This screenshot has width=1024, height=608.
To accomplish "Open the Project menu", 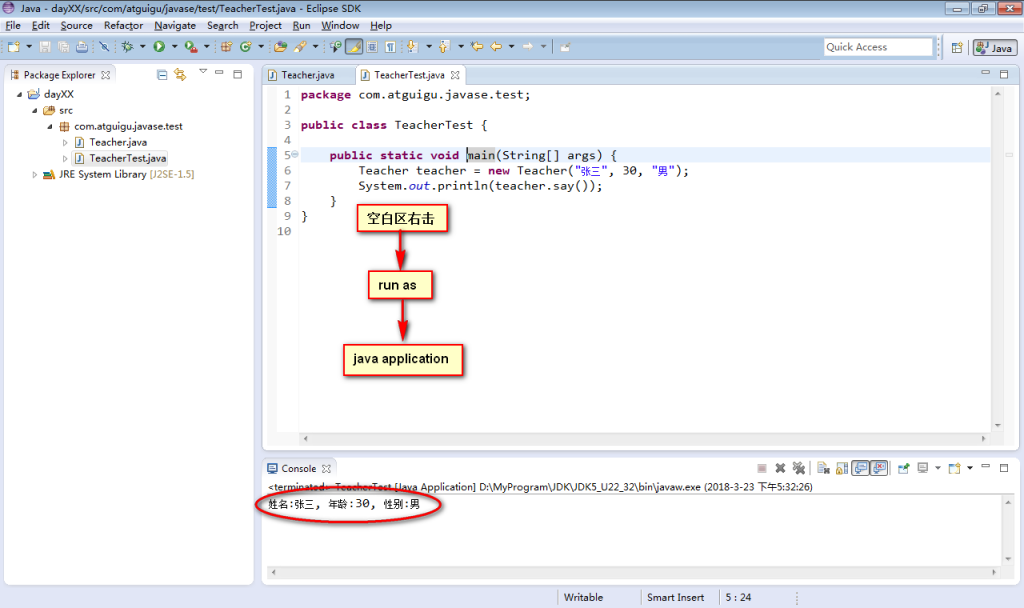I will click(265, 25).
